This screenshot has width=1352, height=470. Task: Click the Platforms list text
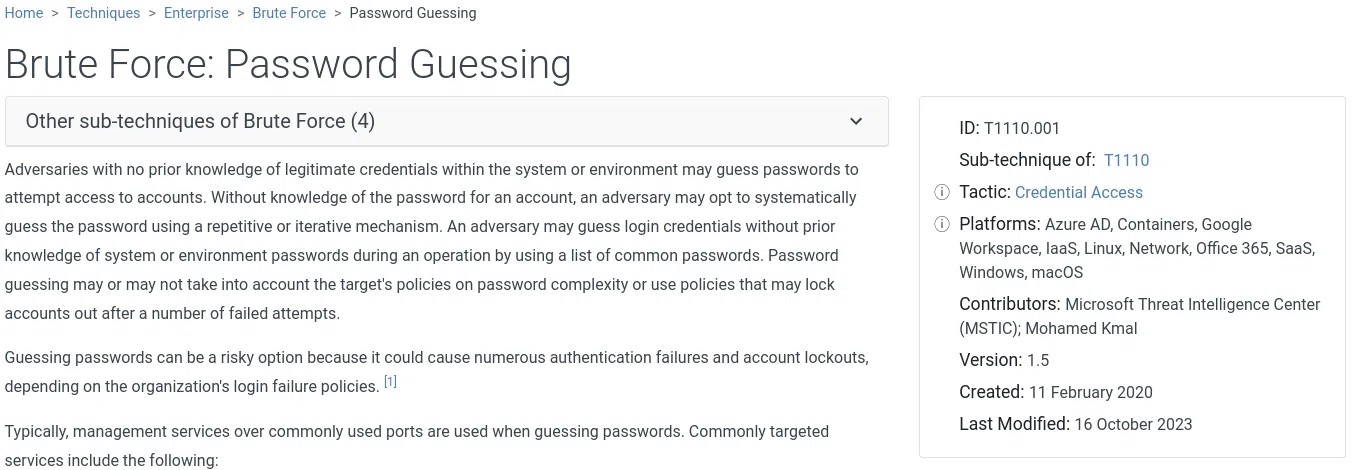(x=1137, y=248)
